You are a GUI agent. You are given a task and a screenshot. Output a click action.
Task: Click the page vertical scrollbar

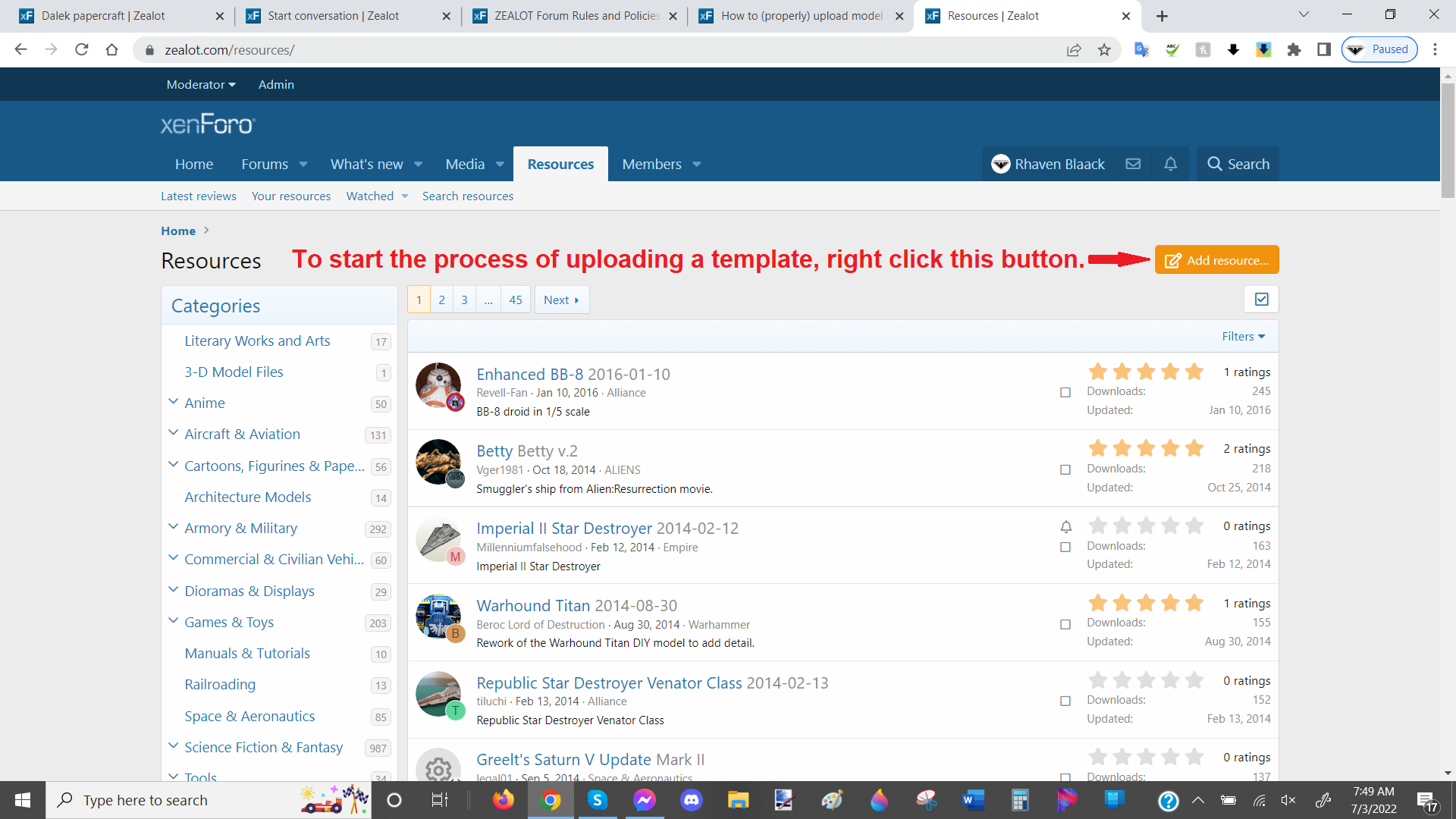[x=1448, y=425]
